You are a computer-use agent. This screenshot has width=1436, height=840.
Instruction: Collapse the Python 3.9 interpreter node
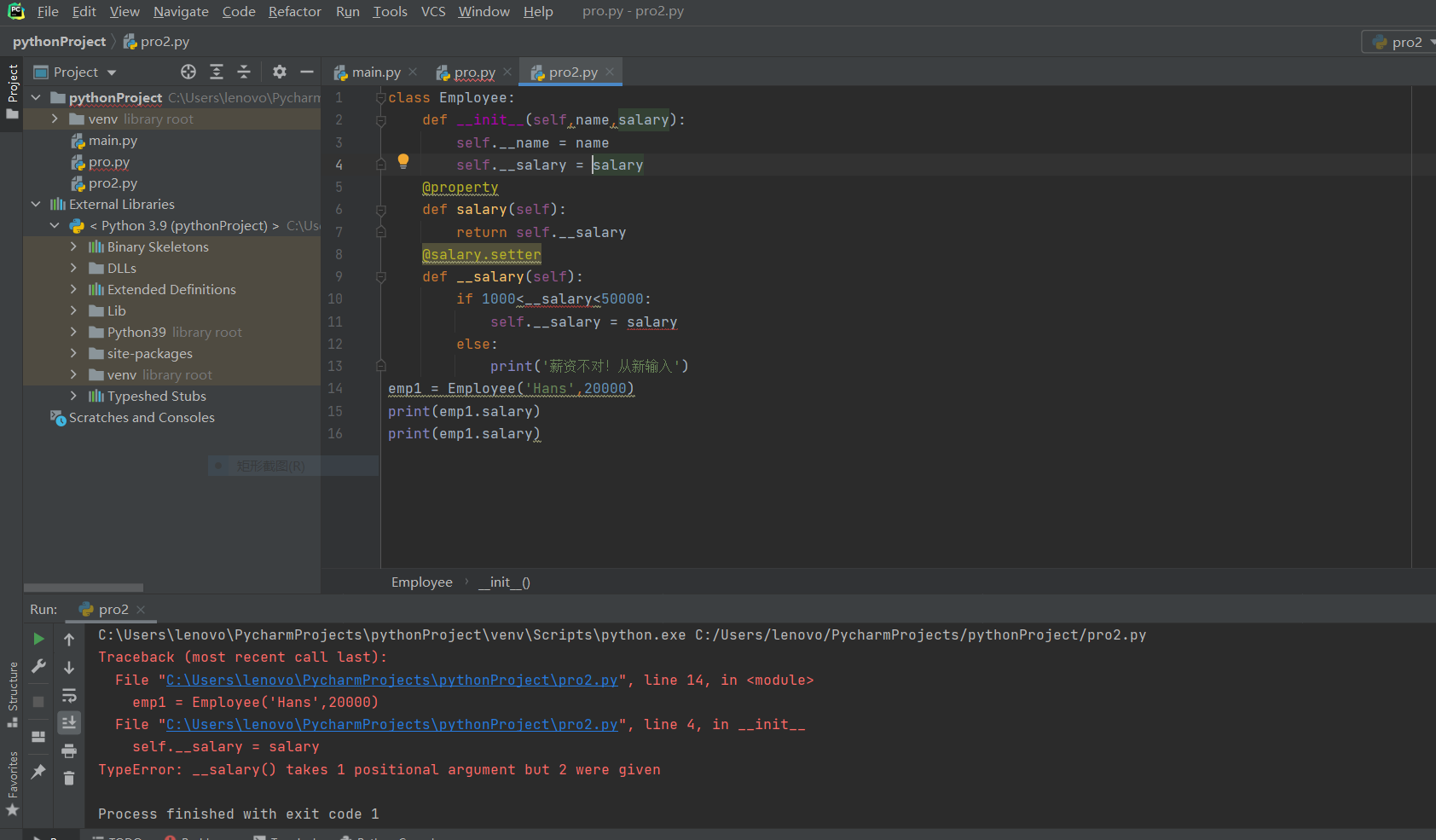point(55,225)
